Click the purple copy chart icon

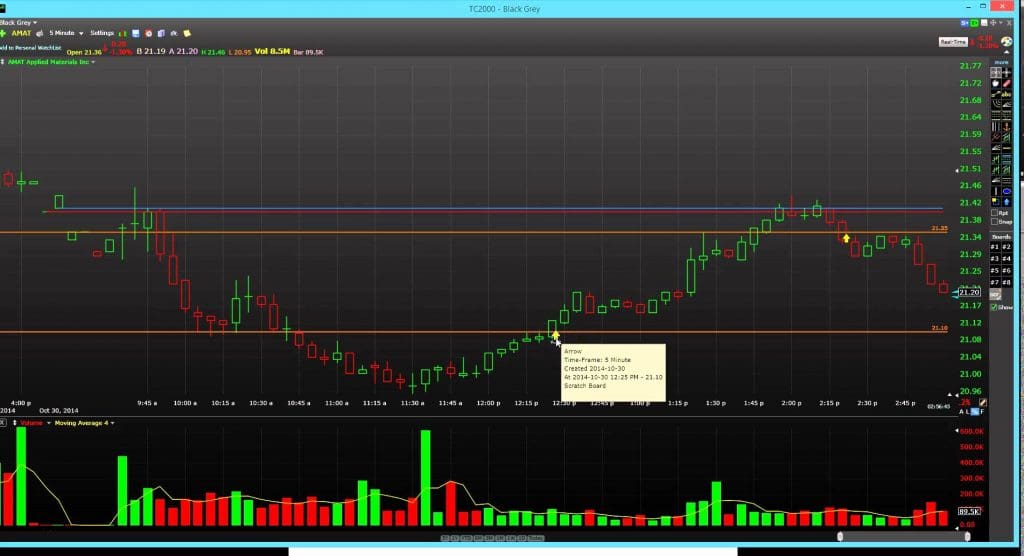click(161, 33)
